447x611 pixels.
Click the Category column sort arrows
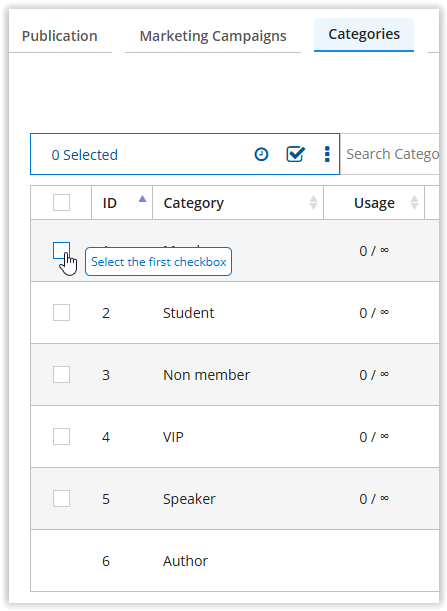(313, 203)
